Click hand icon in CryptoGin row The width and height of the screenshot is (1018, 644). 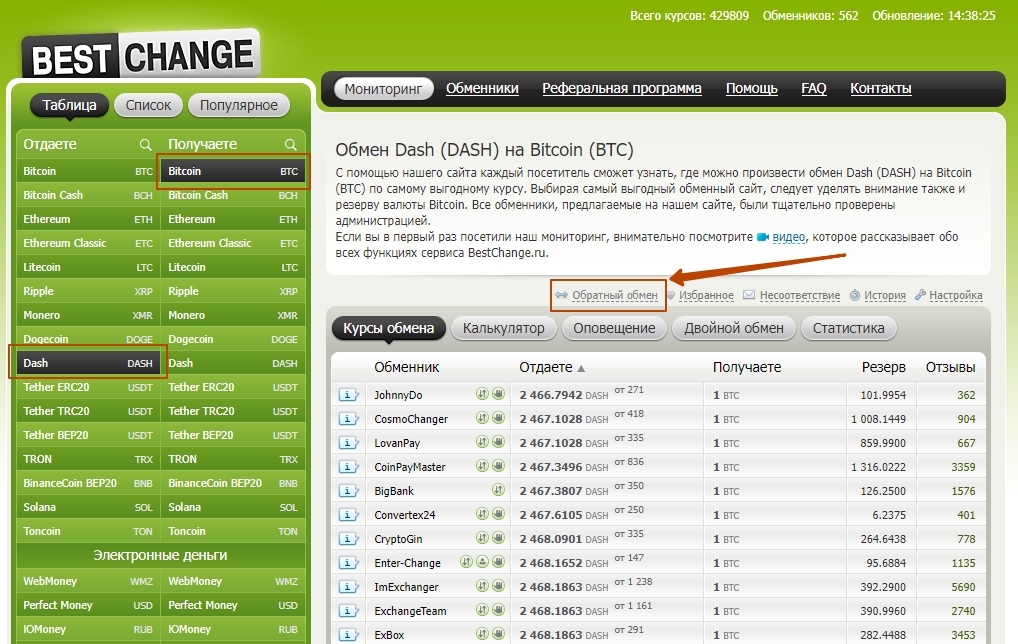coord(498,538)
